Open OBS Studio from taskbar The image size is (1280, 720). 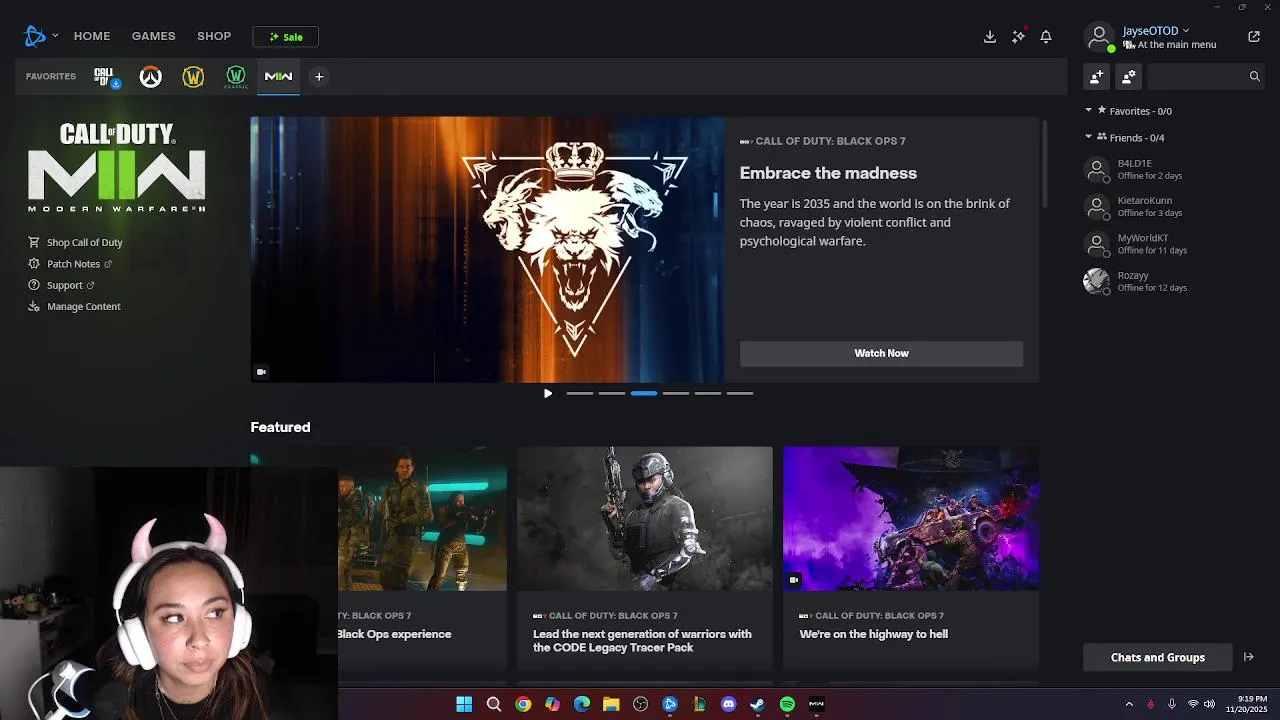[x=641, y=704]
